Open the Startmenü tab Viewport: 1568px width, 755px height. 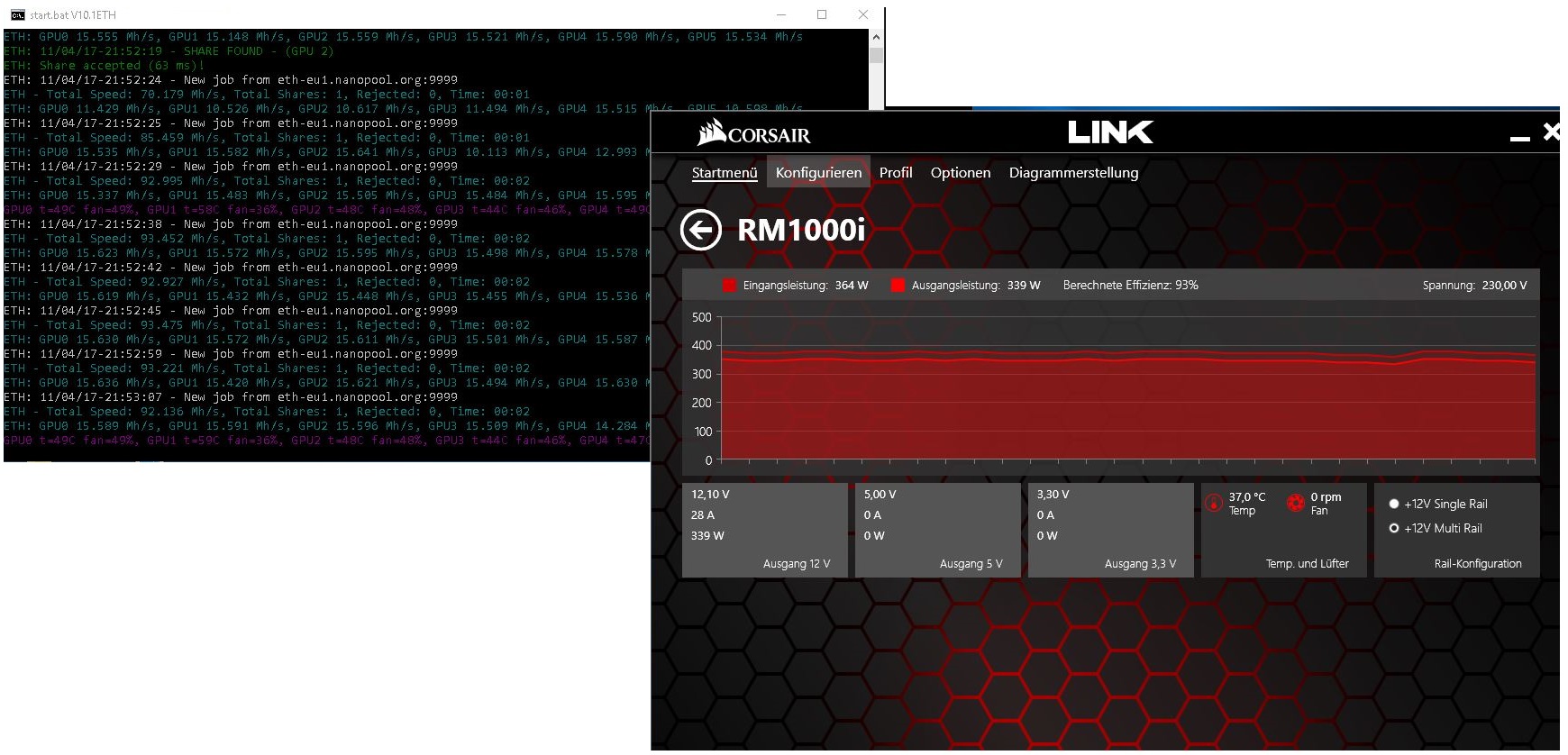click(x=725, y=172)
